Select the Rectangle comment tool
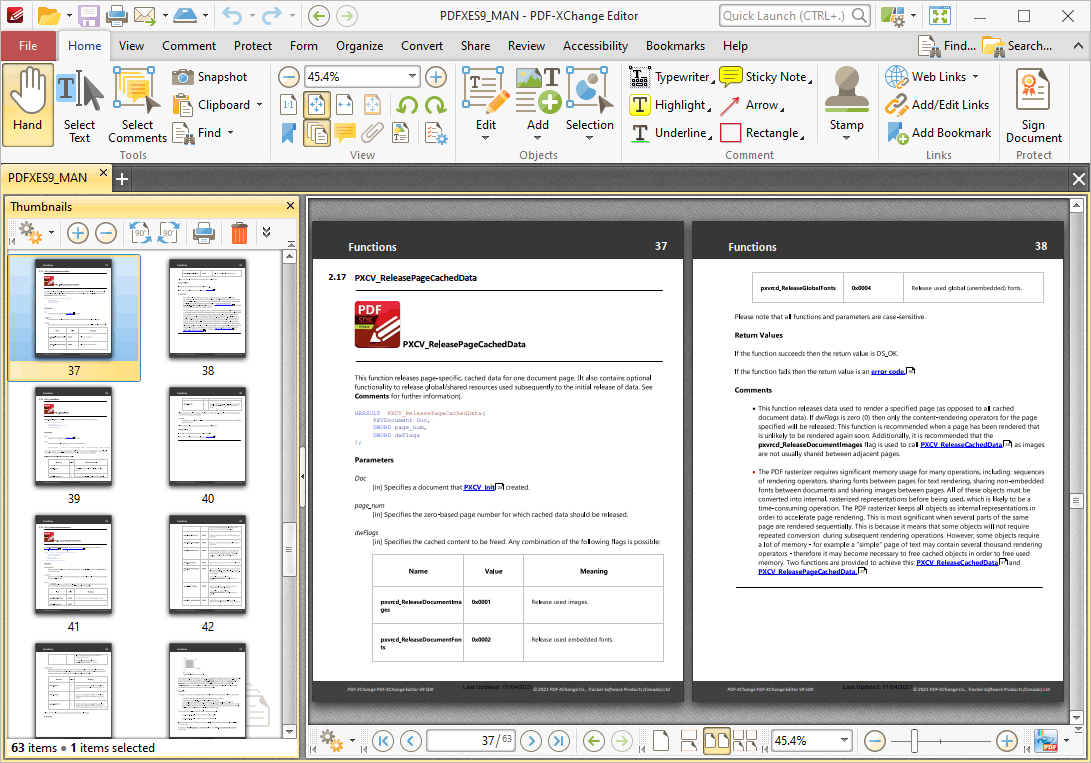This screenshot has width=1091, height=763. pos(763,132)
